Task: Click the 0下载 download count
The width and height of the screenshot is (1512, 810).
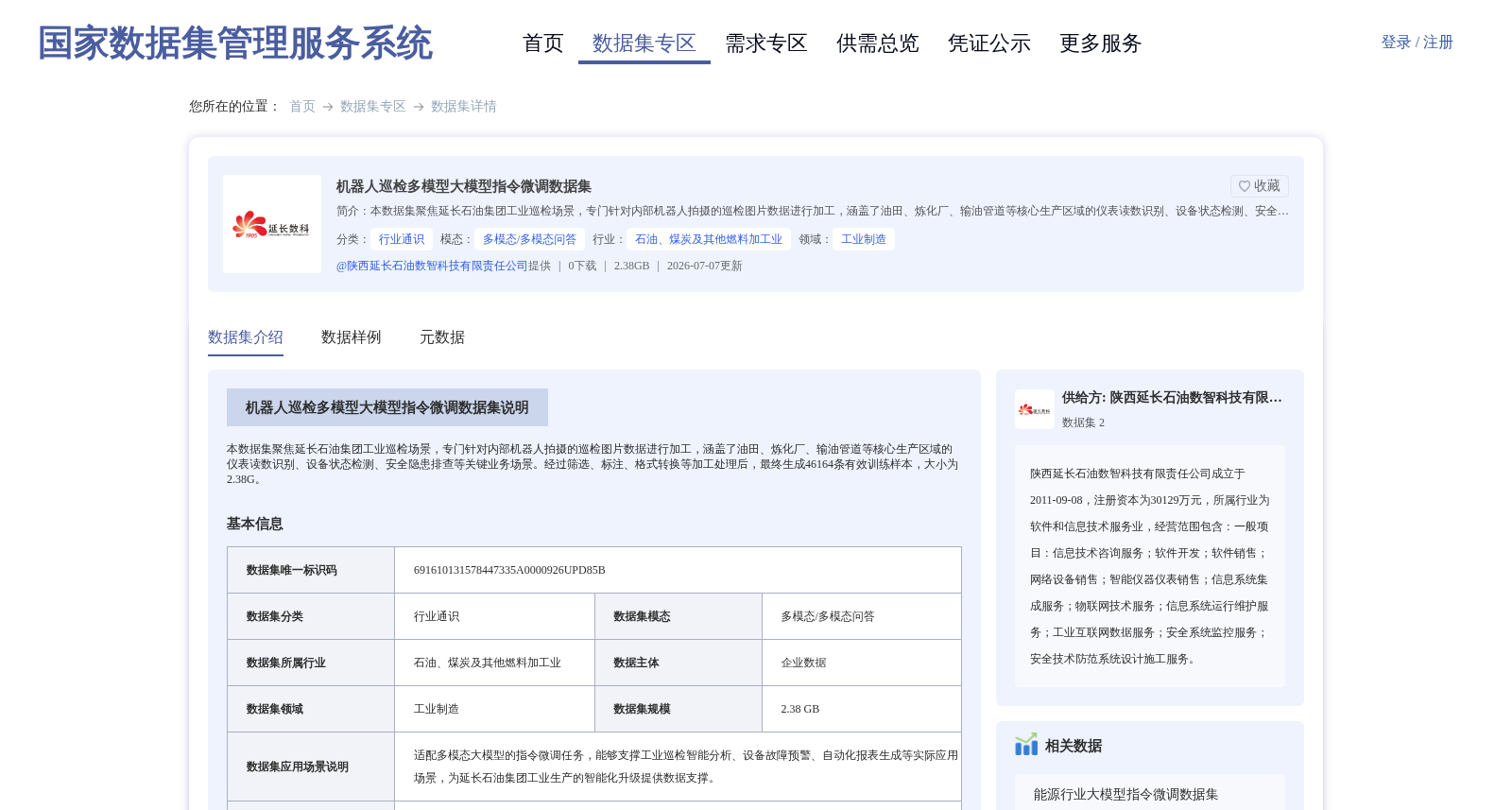Action: (582, 266)
